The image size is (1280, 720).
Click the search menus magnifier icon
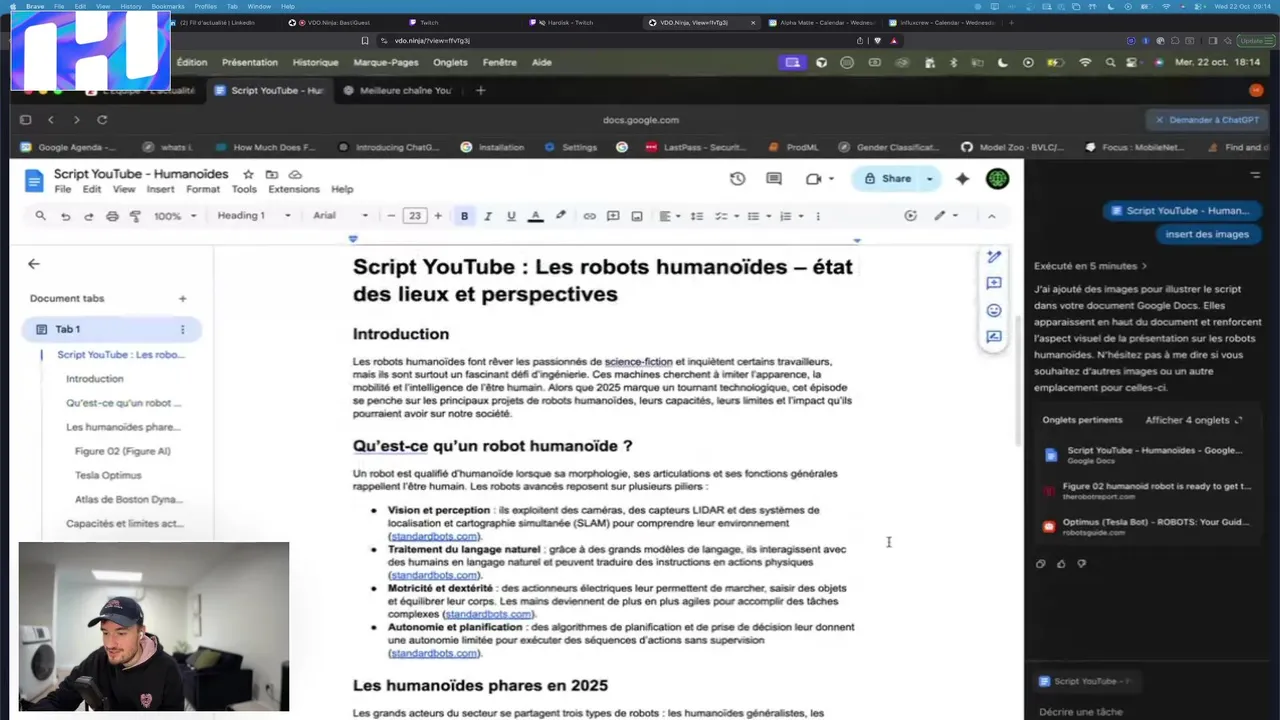point(41,216)
